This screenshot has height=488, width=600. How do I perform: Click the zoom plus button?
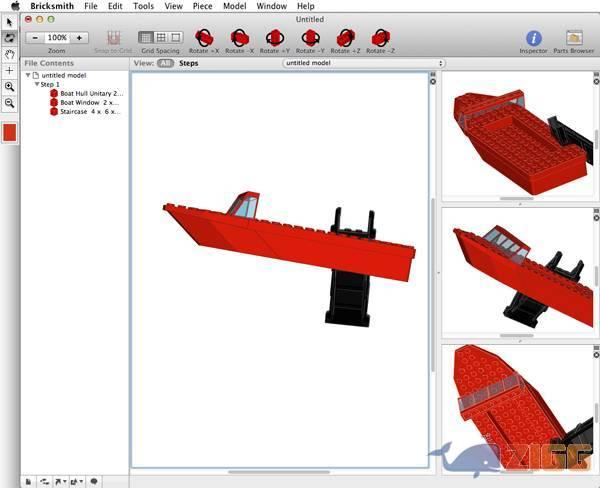(79, 38)
